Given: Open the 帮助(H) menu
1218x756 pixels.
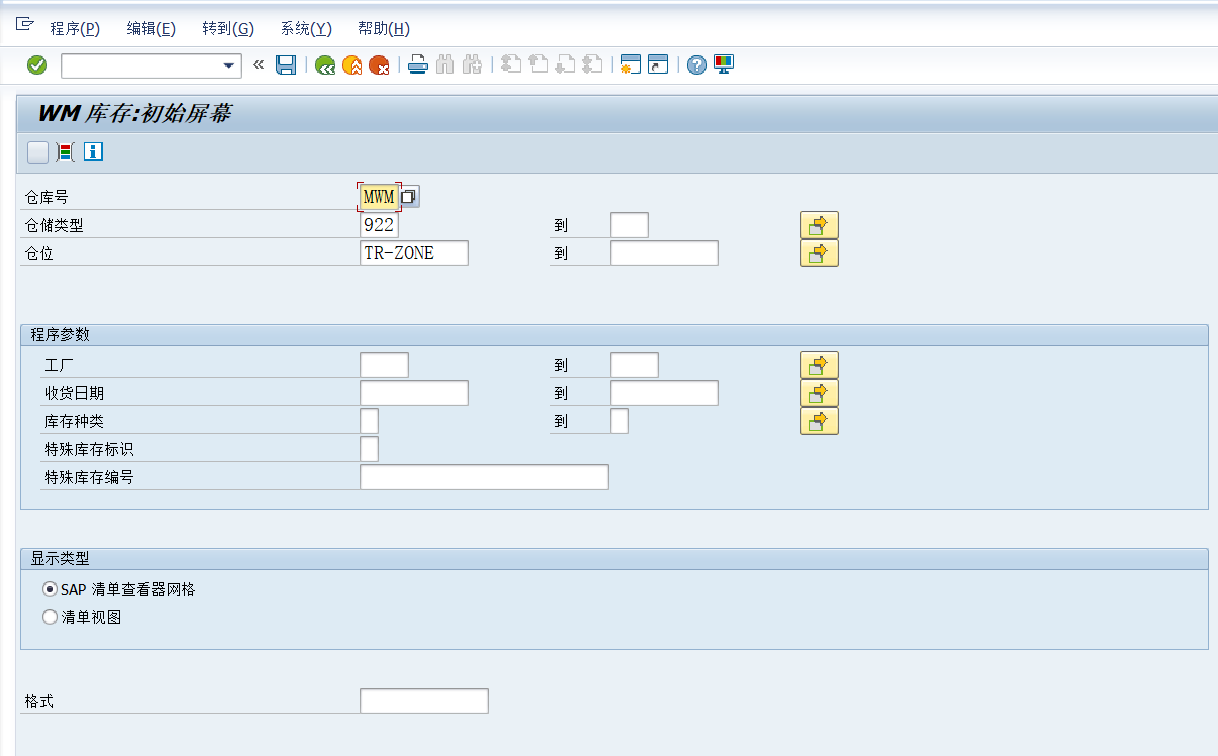Looking at the screenshot, I should 384,29.
